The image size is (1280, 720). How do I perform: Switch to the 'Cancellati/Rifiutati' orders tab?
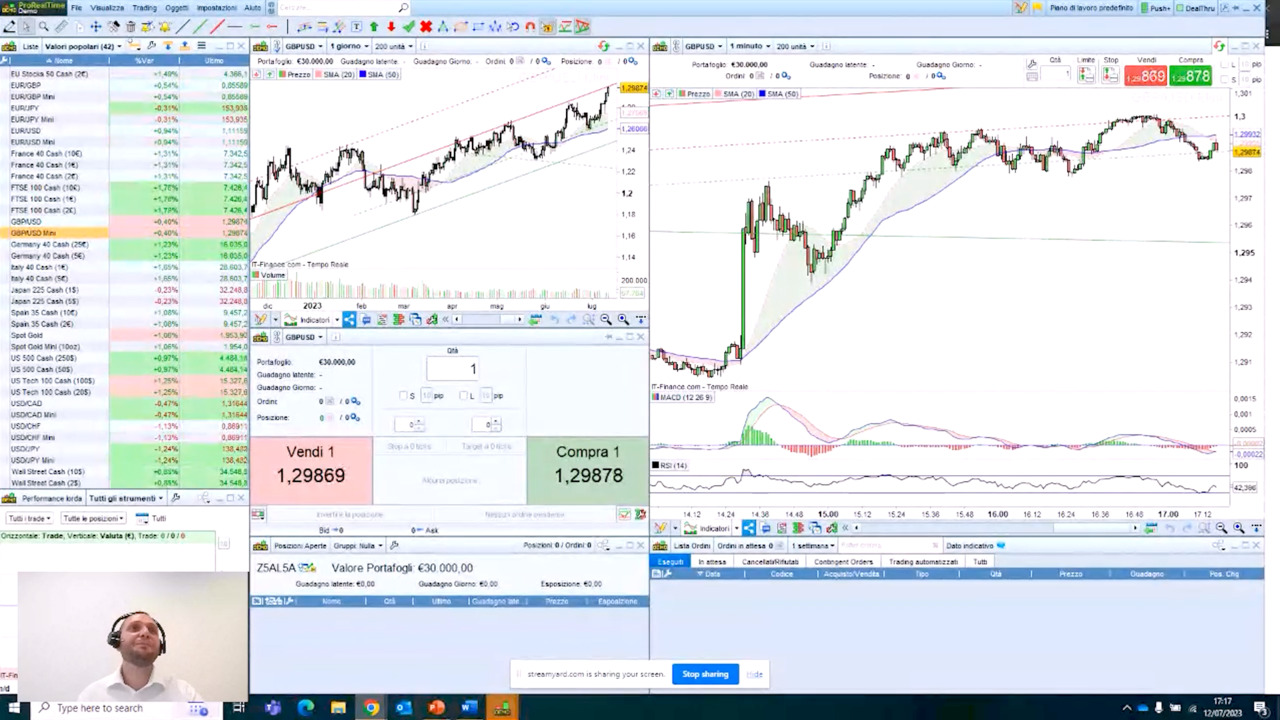770,562
